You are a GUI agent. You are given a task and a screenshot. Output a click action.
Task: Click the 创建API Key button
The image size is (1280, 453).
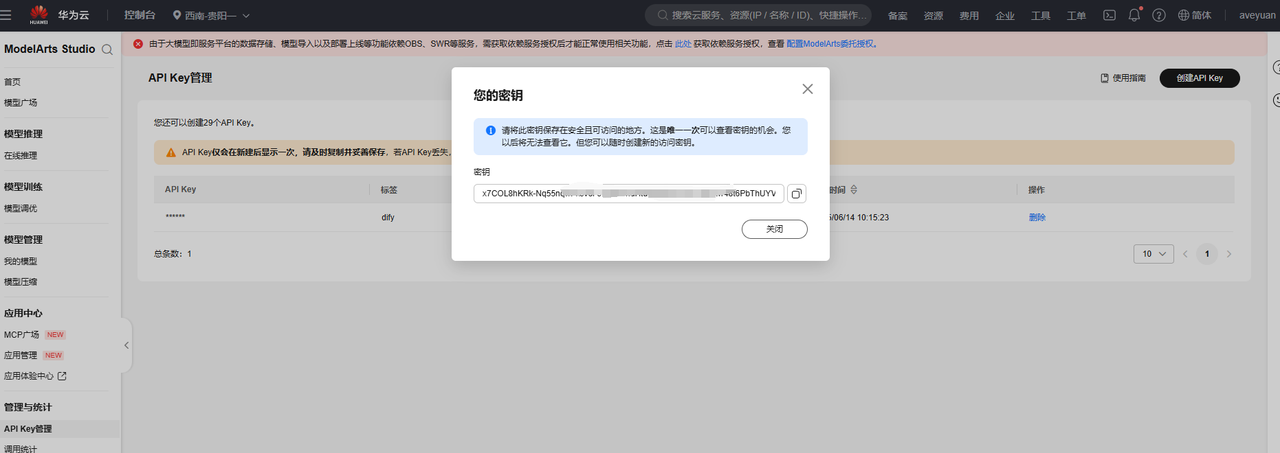(x=1199, y=78)
